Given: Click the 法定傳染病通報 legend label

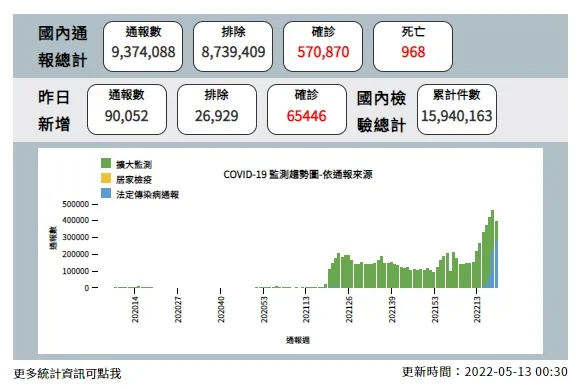Looking at the screenshot, I should (x=147, y=194).
